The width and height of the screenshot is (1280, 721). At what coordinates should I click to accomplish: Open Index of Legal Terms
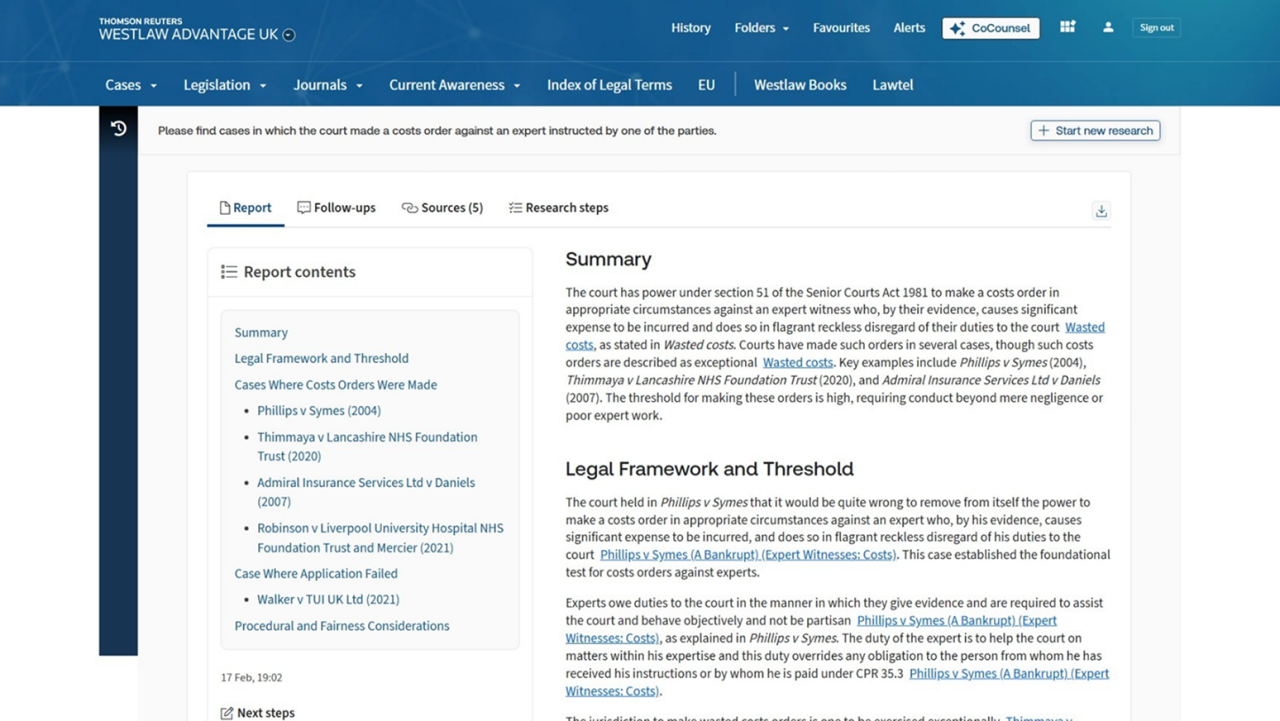609,85
